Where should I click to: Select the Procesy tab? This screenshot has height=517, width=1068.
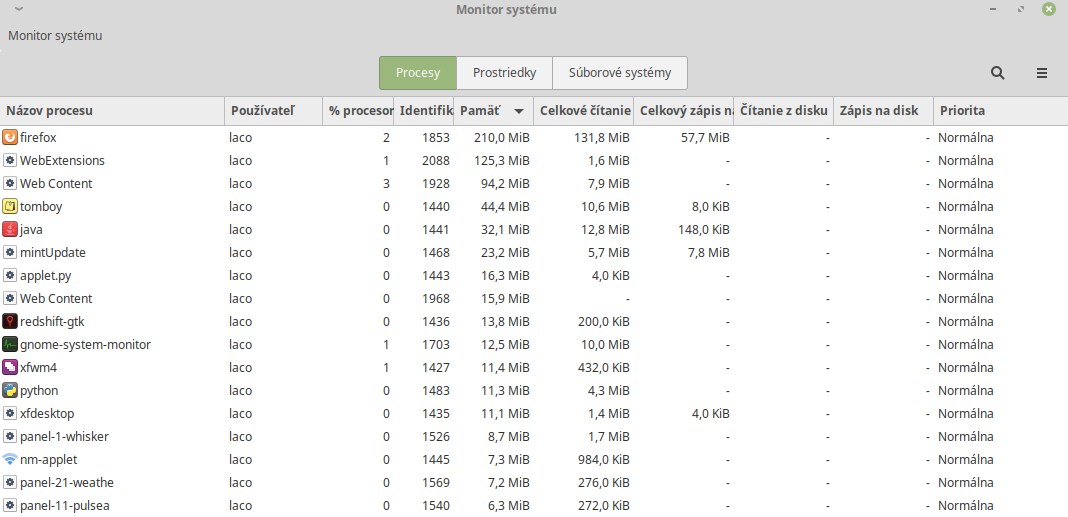[418, 73]
